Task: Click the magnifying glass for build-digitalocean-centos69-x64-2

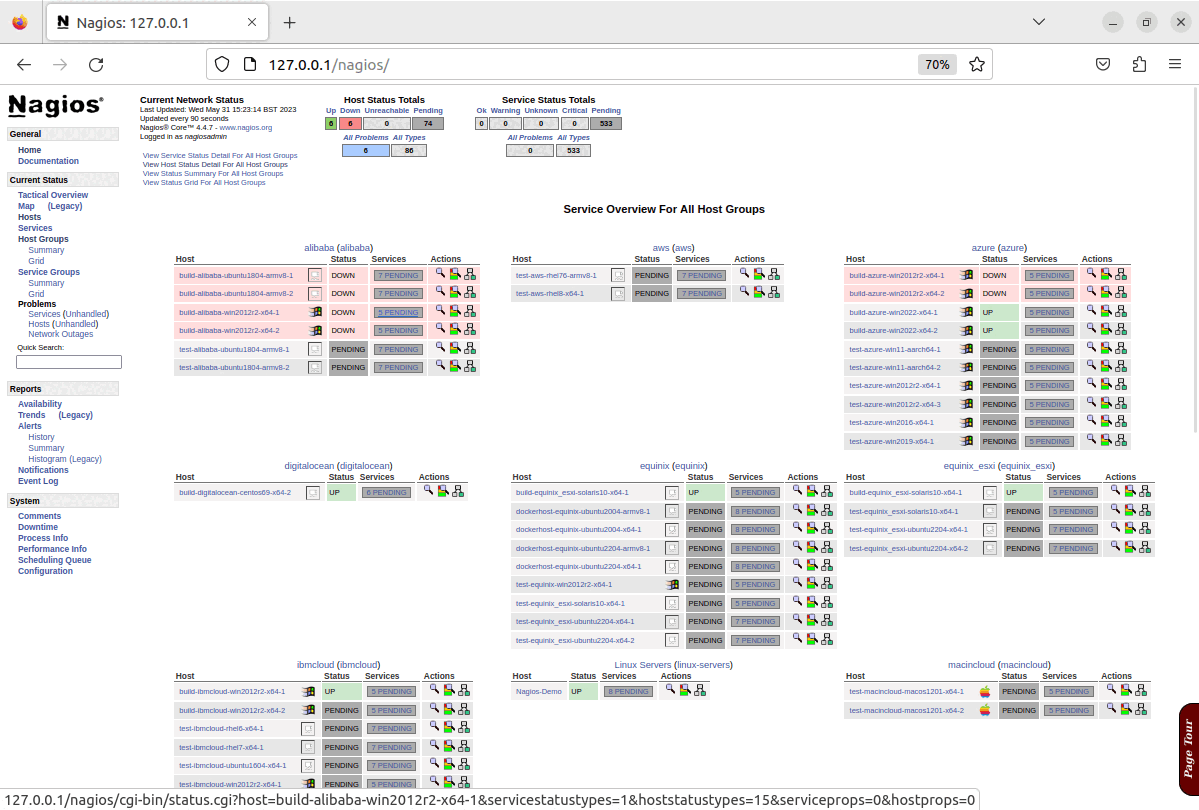Action: (x=428, y=491)
